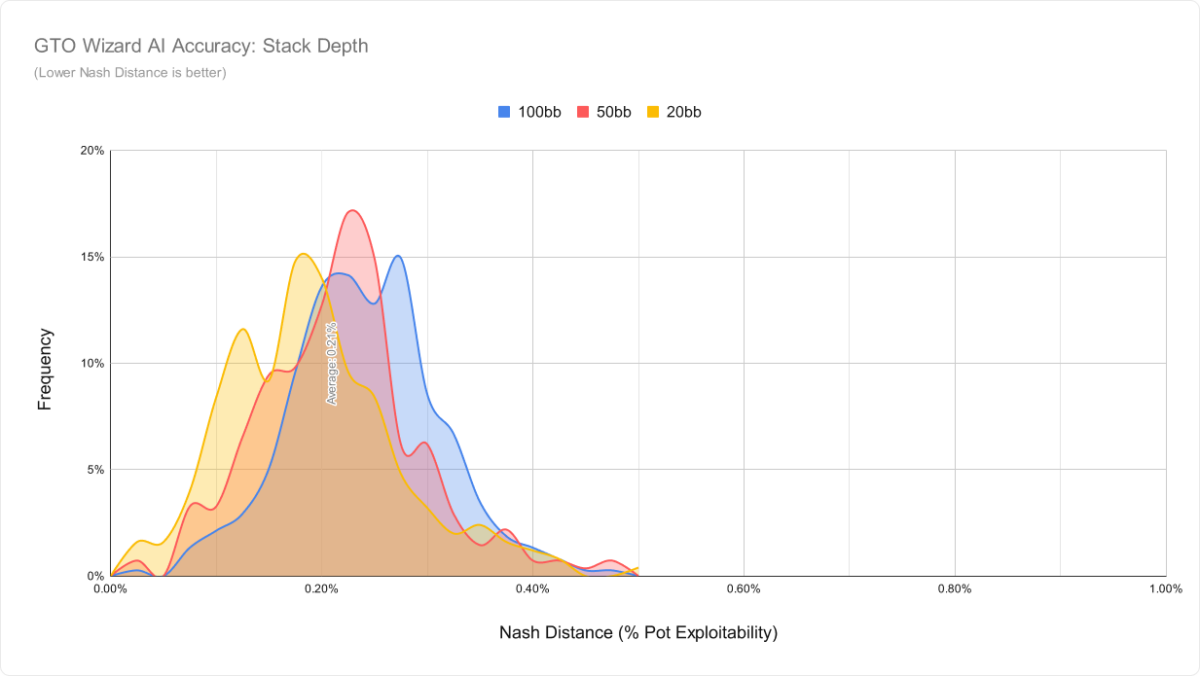Click the "5%" y-axis tick label
Screen dimensions: 1200x676
click(95, 469)
